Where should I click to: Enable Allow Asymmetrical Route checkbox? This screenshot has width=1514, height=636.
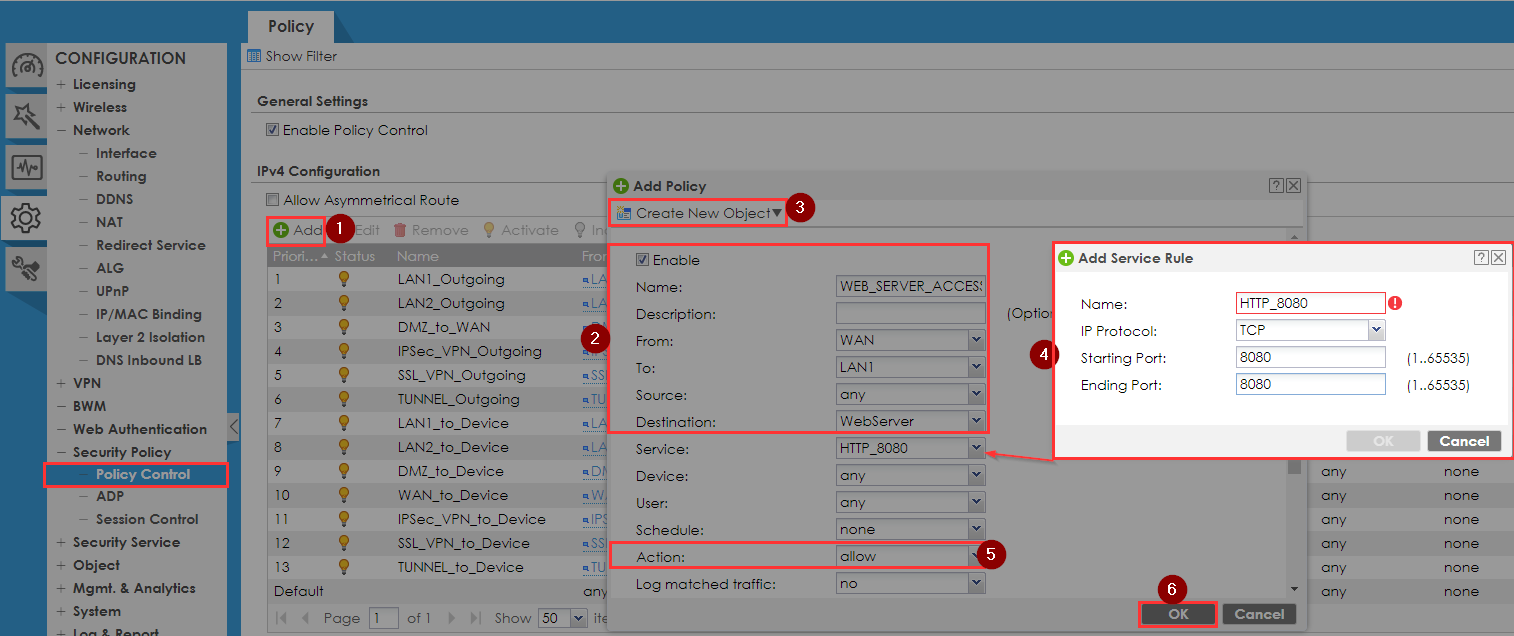click(272, 200)
